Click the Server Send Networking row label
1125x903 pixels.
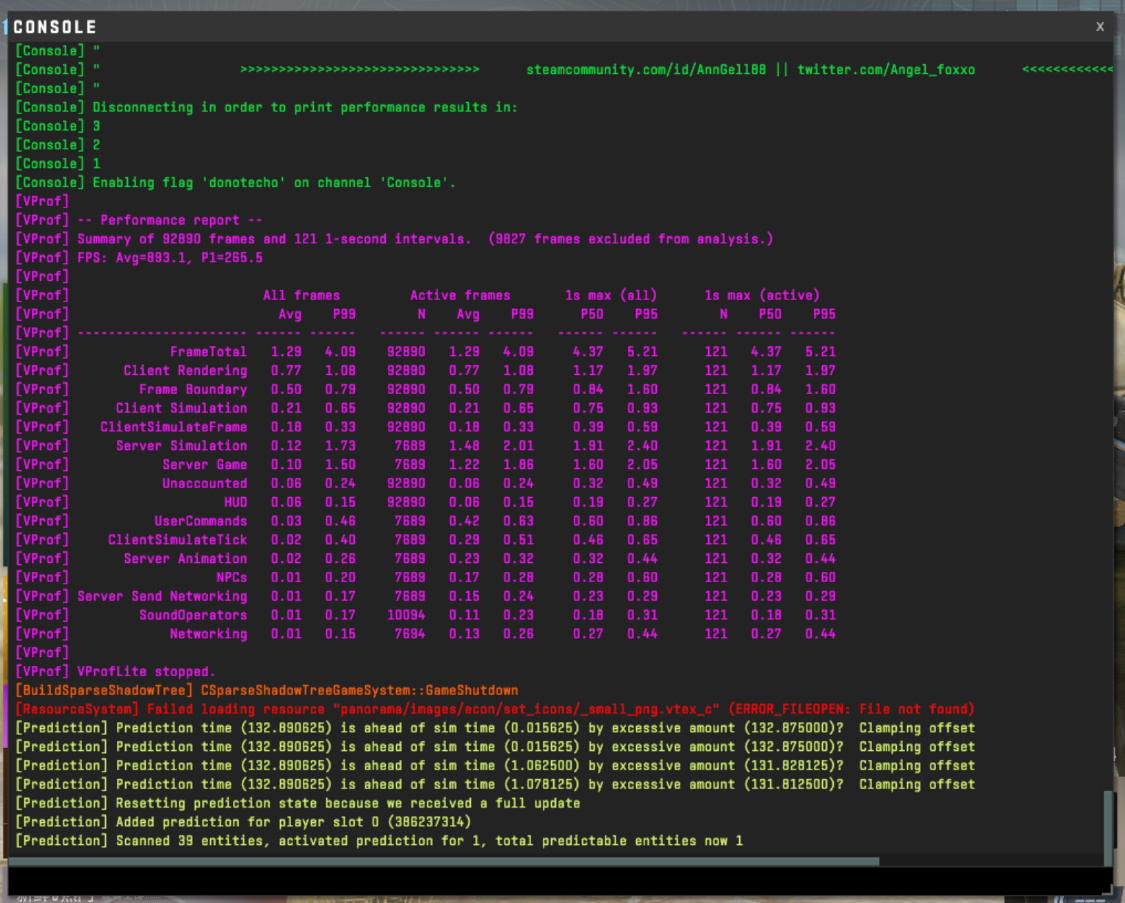(162, 596)
